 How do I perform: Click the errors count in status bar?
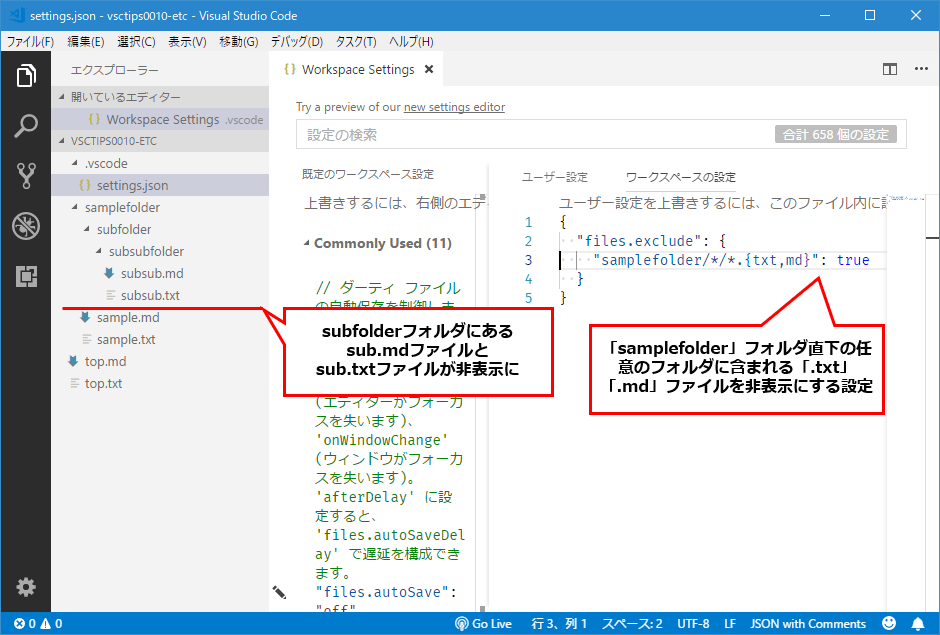pyautogui.click(x=25, y=624)
